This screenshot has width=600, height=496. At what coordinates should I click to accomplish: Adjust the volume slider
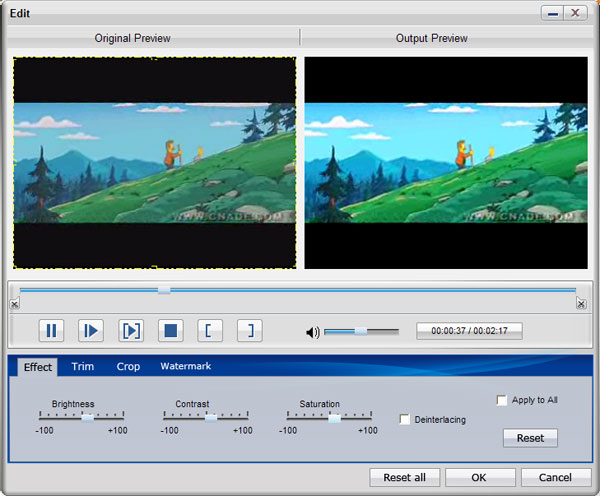coord(361,331)
